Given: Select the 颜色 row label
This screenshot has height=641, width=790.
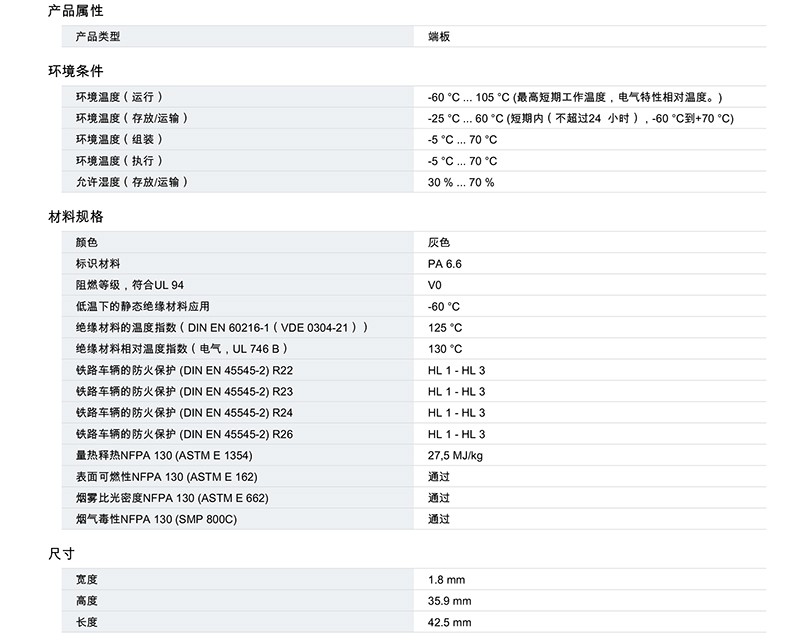Looking at the screenshot, I should [x=87, y=242].
